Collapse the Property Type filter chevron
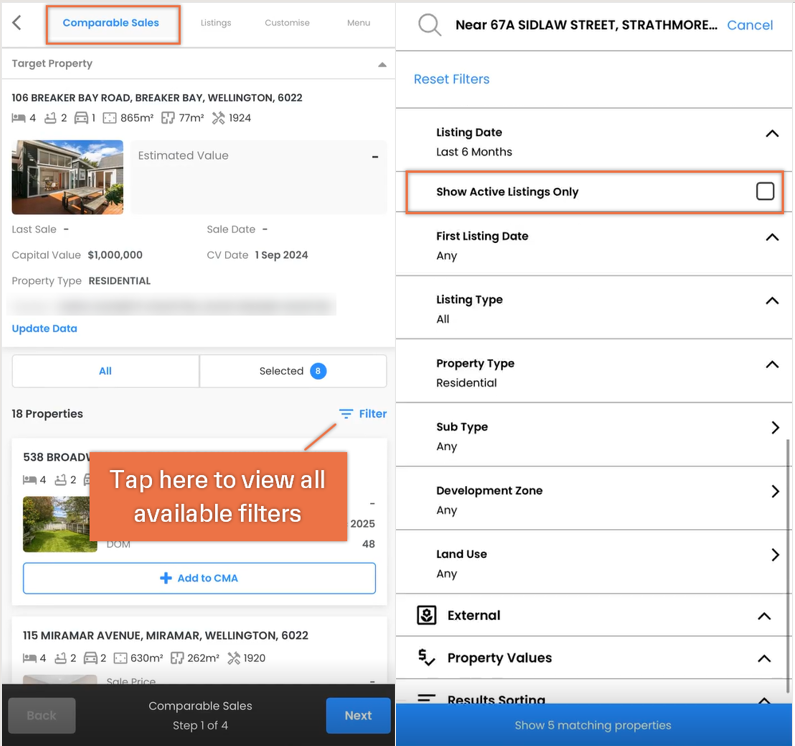 pyautogui.click(x=772, y=365)
